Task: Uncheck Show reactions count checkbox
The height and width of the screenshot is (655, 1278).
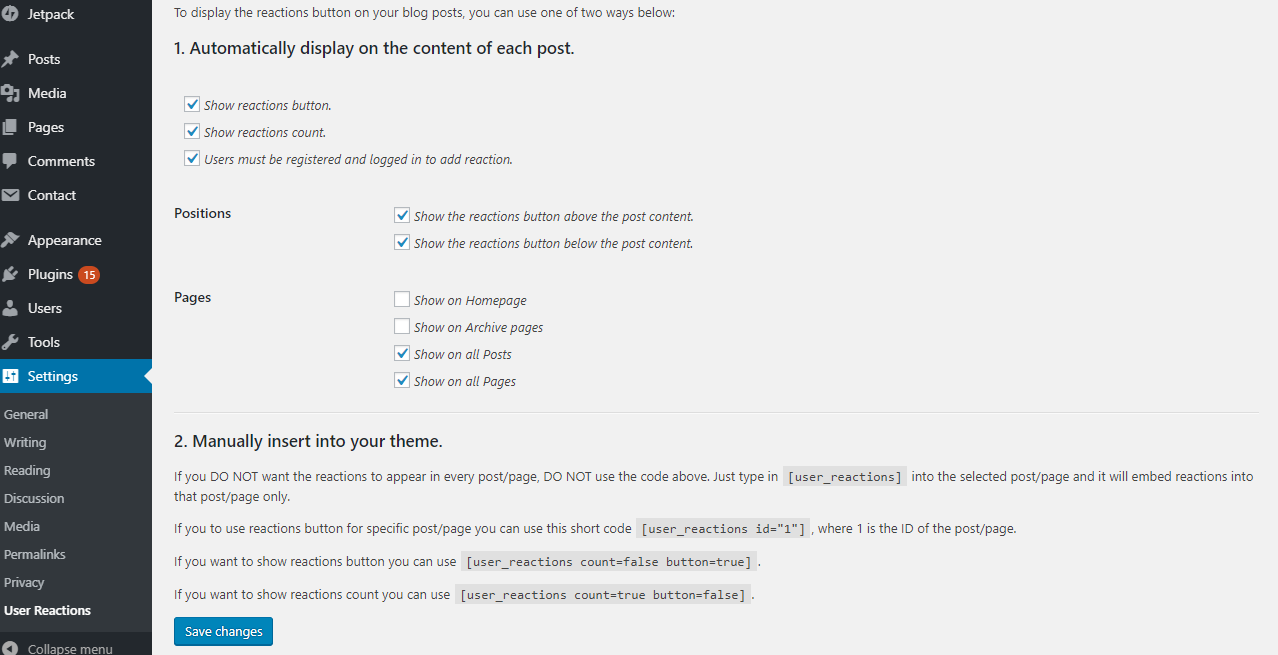Action: tap(192, 132)
